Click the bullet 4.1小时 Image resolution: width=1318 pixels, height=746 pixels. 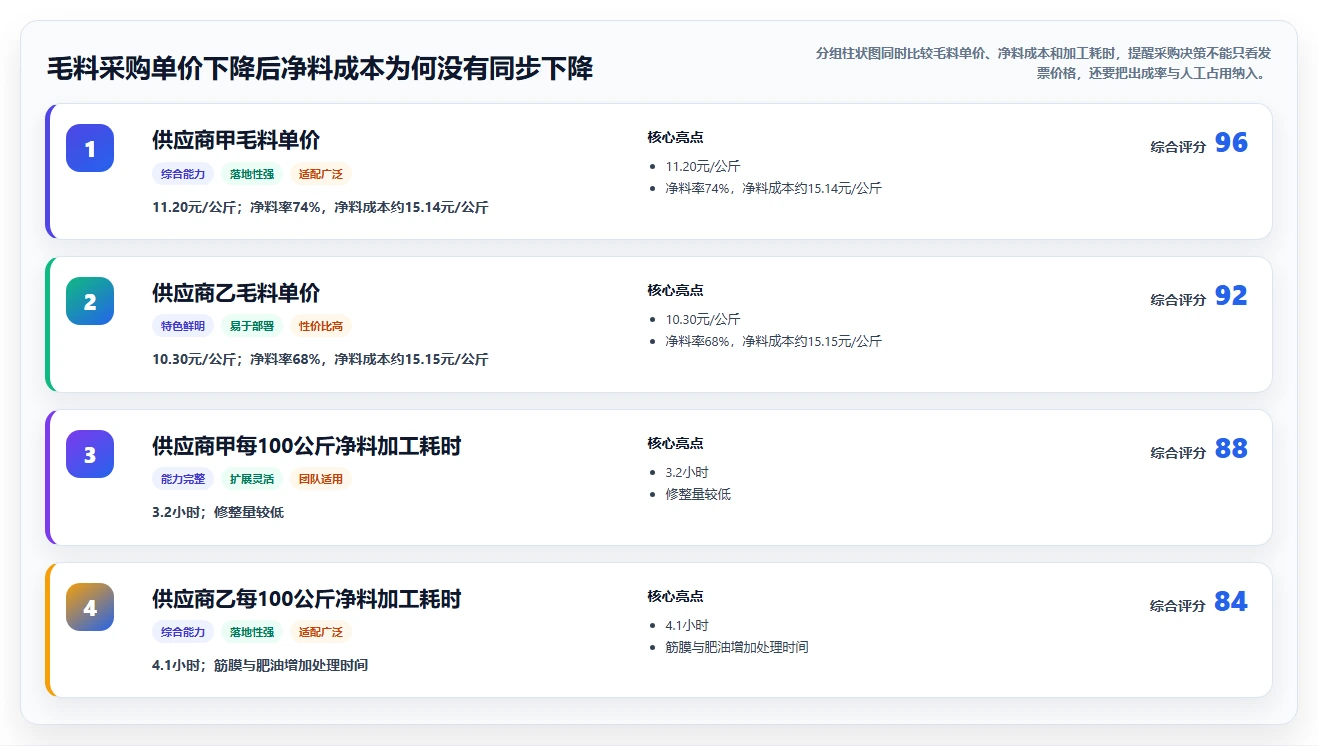pos(687,625)
